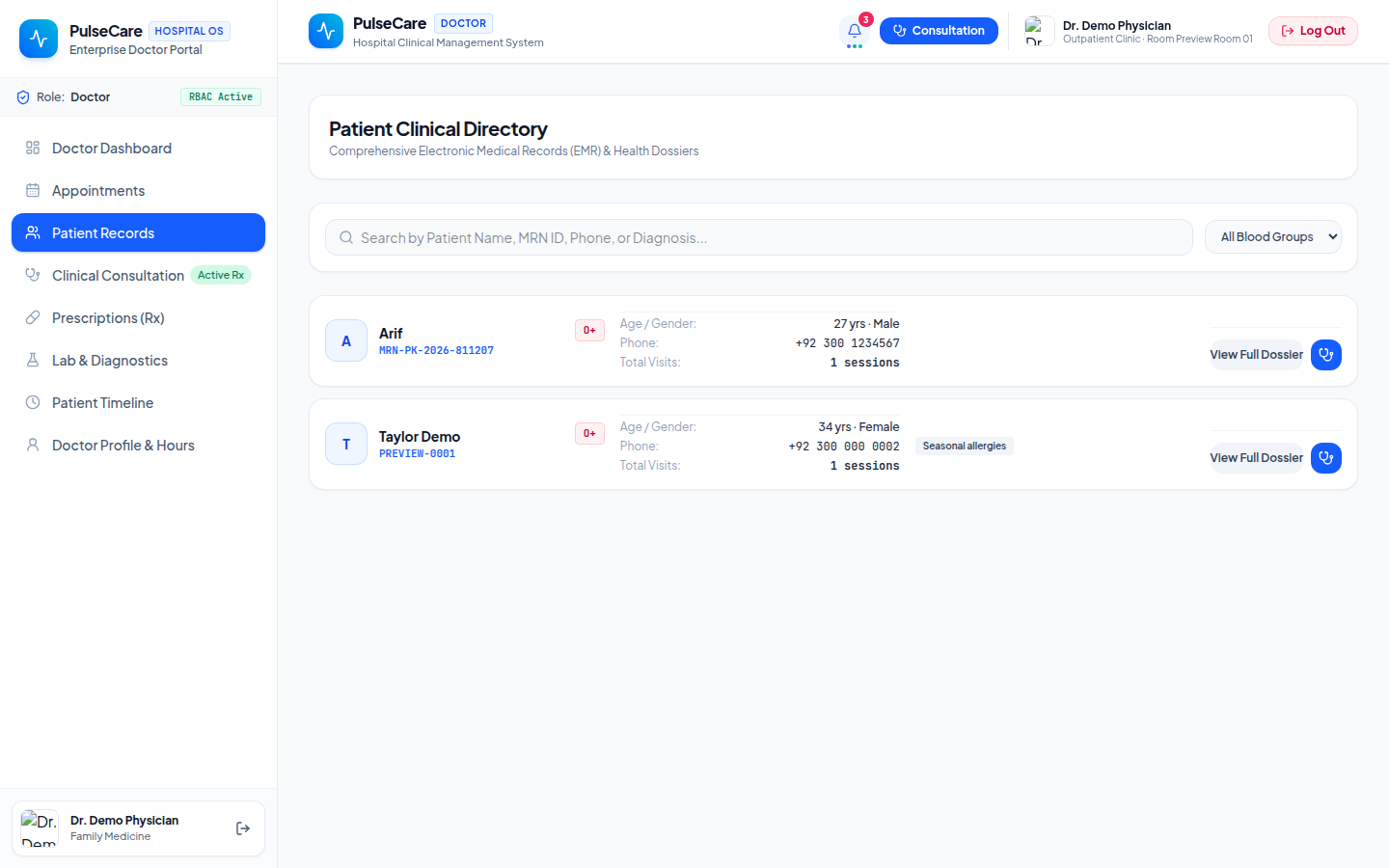Click Taylor Demo's O+ blood group badge
This screenshot has height=868, width=1389.
click(x=589, y=433)
